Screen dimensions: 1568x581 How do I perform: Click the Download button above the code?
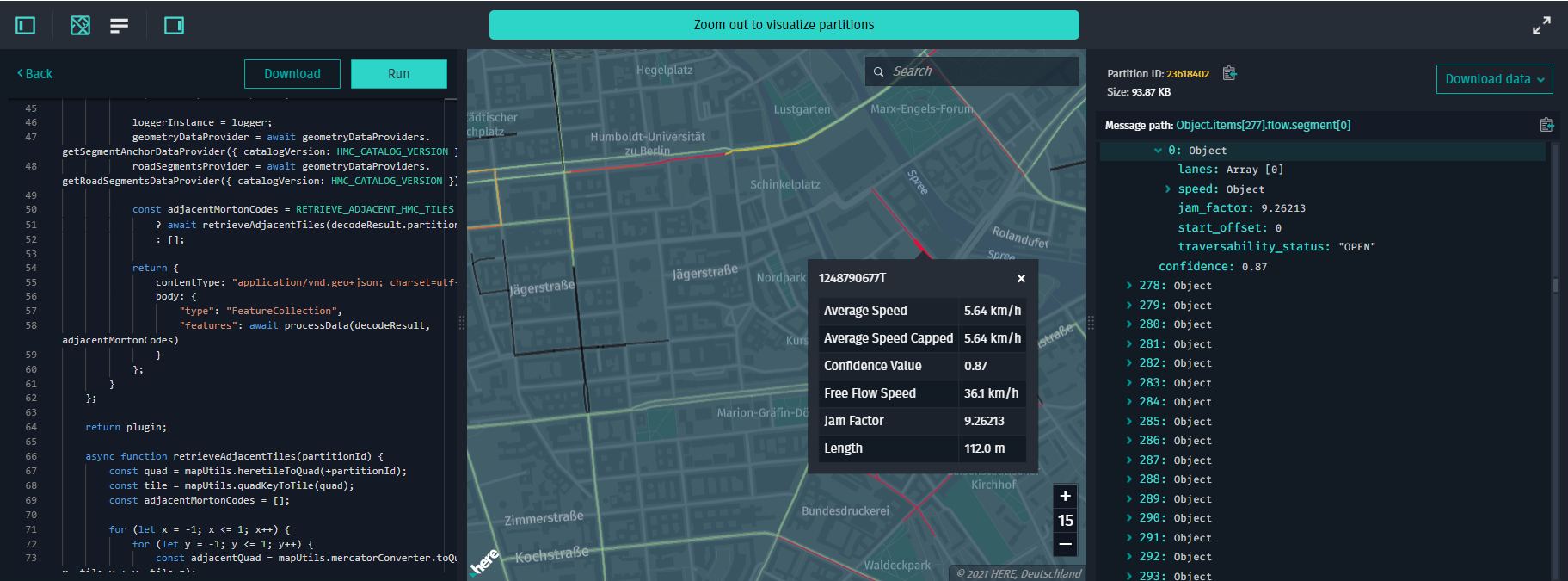coord(292,74)
